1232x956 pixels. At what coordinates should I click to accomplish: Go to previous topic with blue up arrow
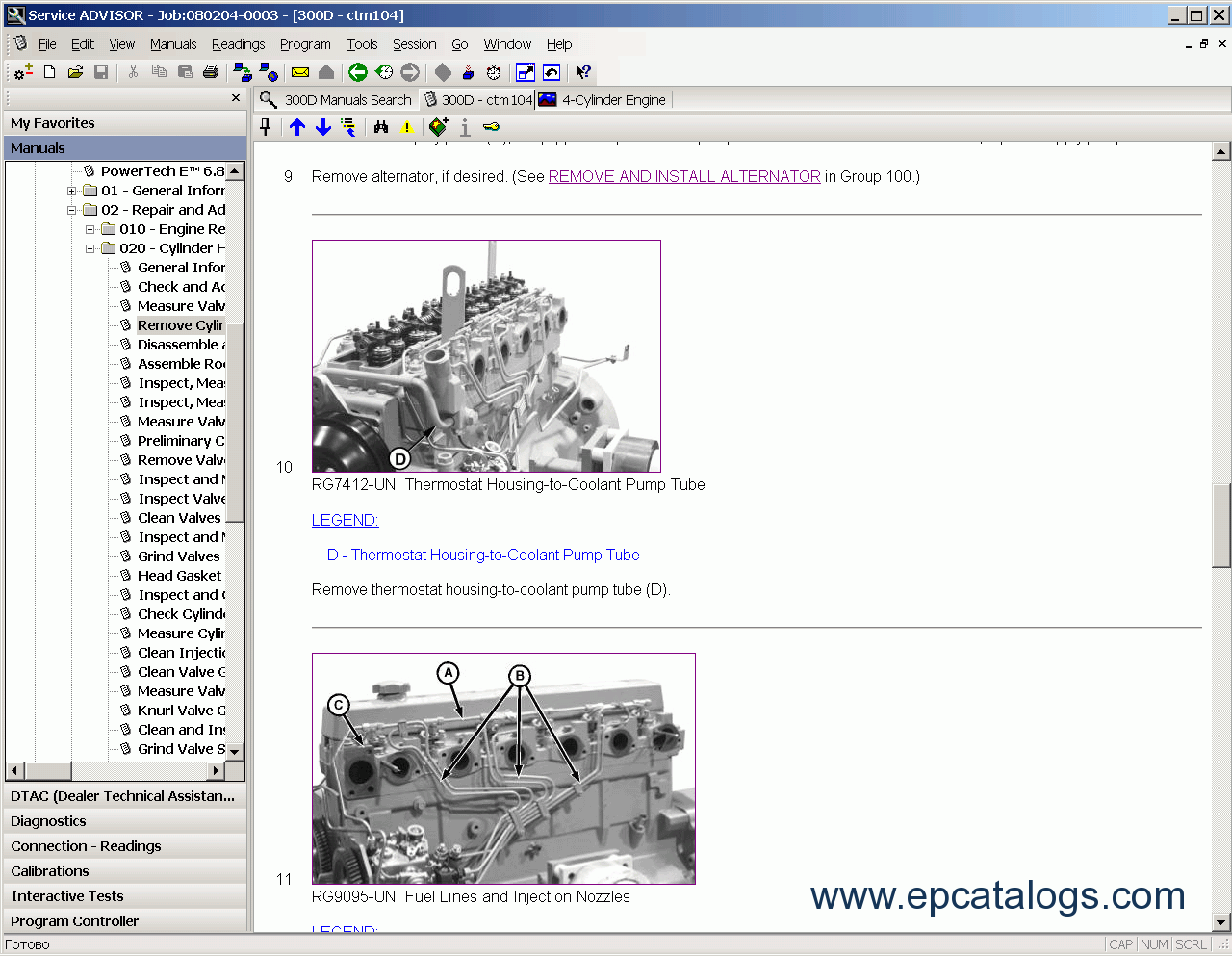[297, 127]
